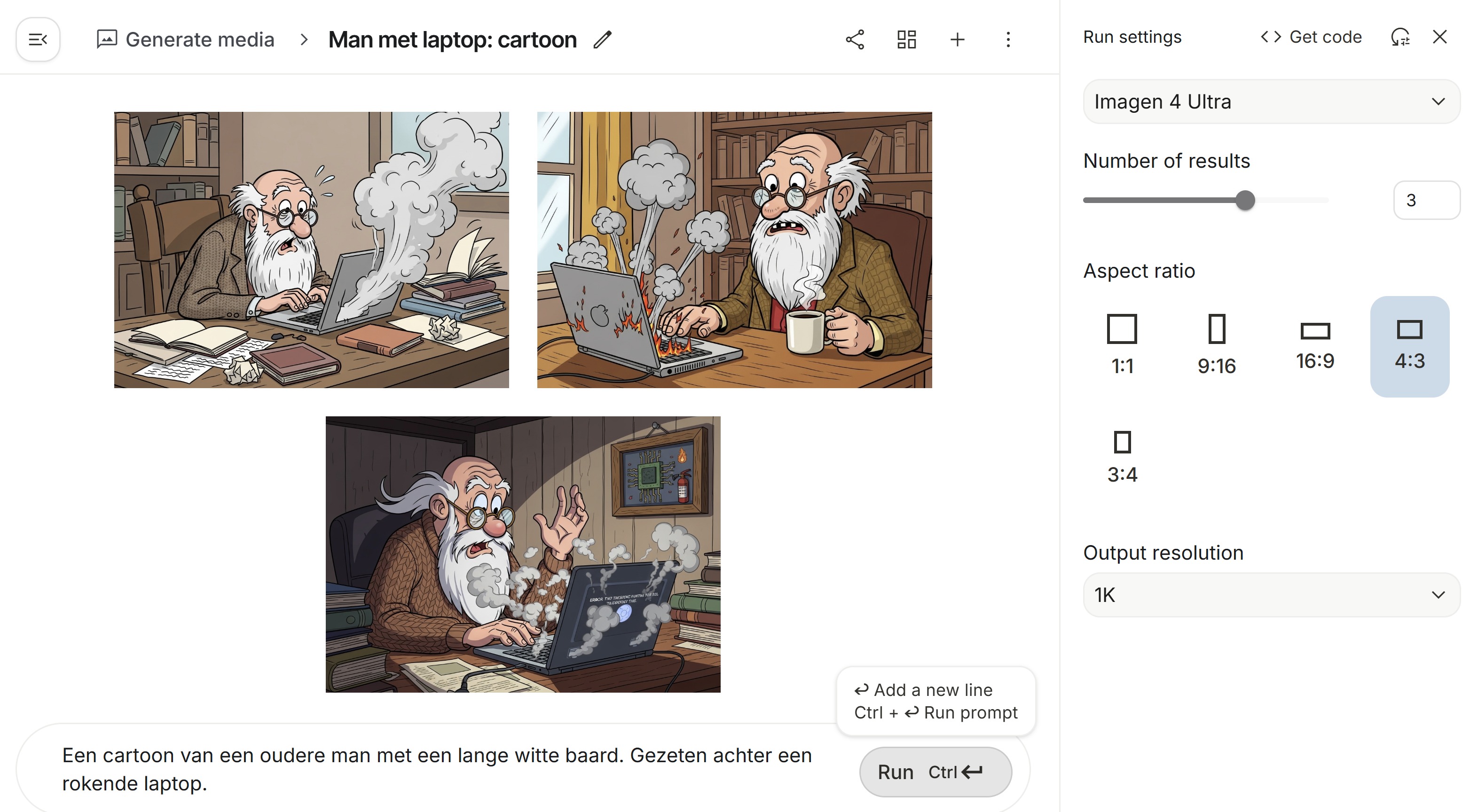Switch to 16:9 aspect ratio

point(1315,344)
